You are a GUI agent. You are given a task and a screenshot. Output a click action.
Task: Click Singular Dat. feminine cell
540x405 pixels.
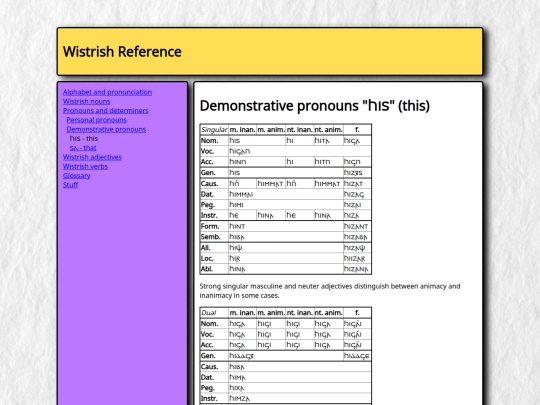tap(357, 194)
